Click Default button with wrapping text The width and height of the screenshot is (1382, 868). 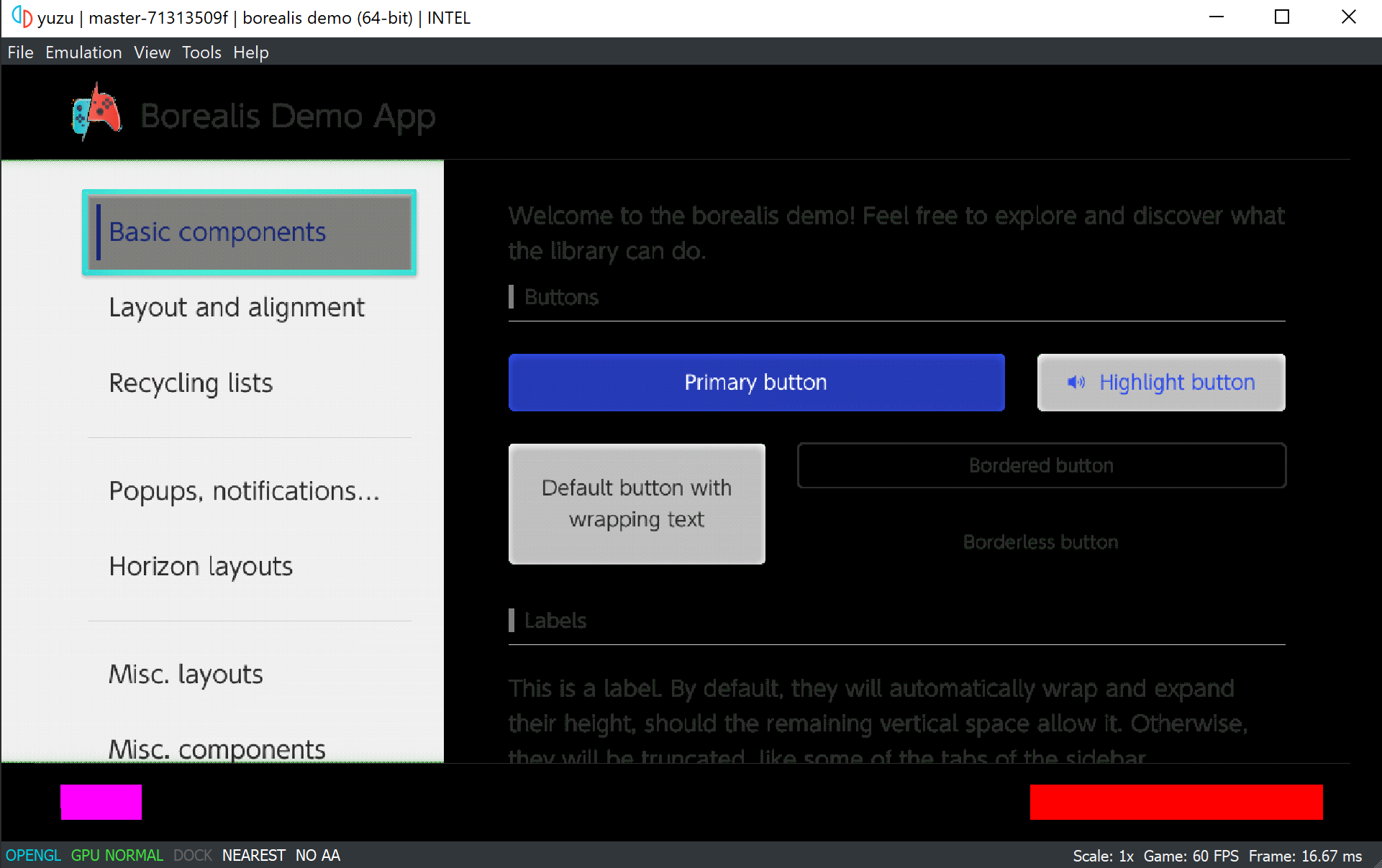[x=637, y=503]
